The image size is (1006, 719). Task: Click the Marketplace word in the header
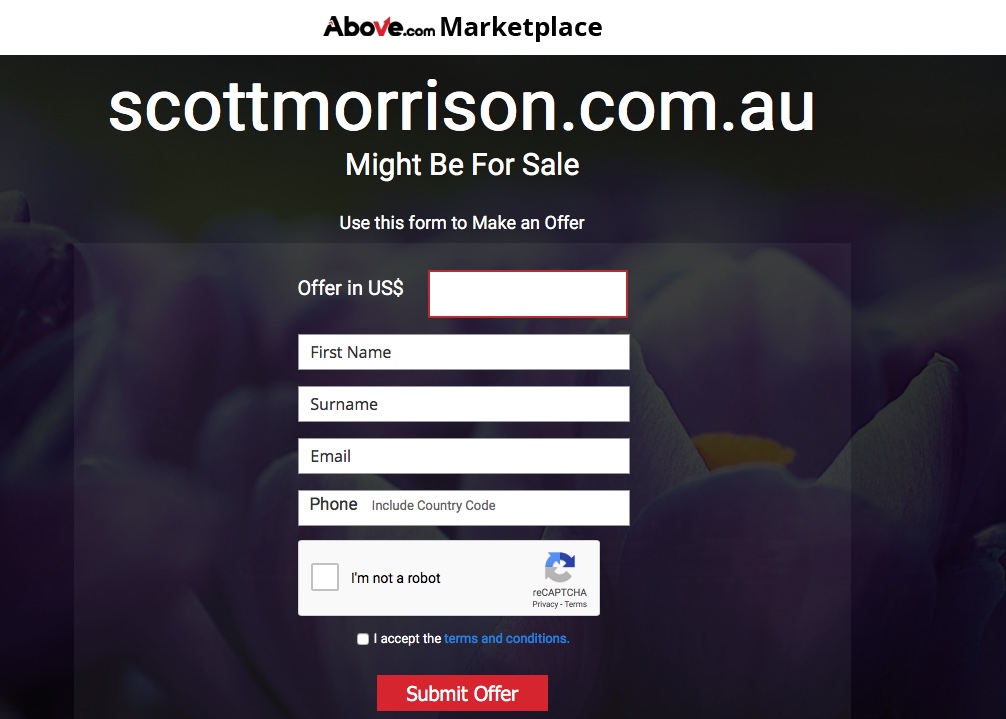pos(521,28)
